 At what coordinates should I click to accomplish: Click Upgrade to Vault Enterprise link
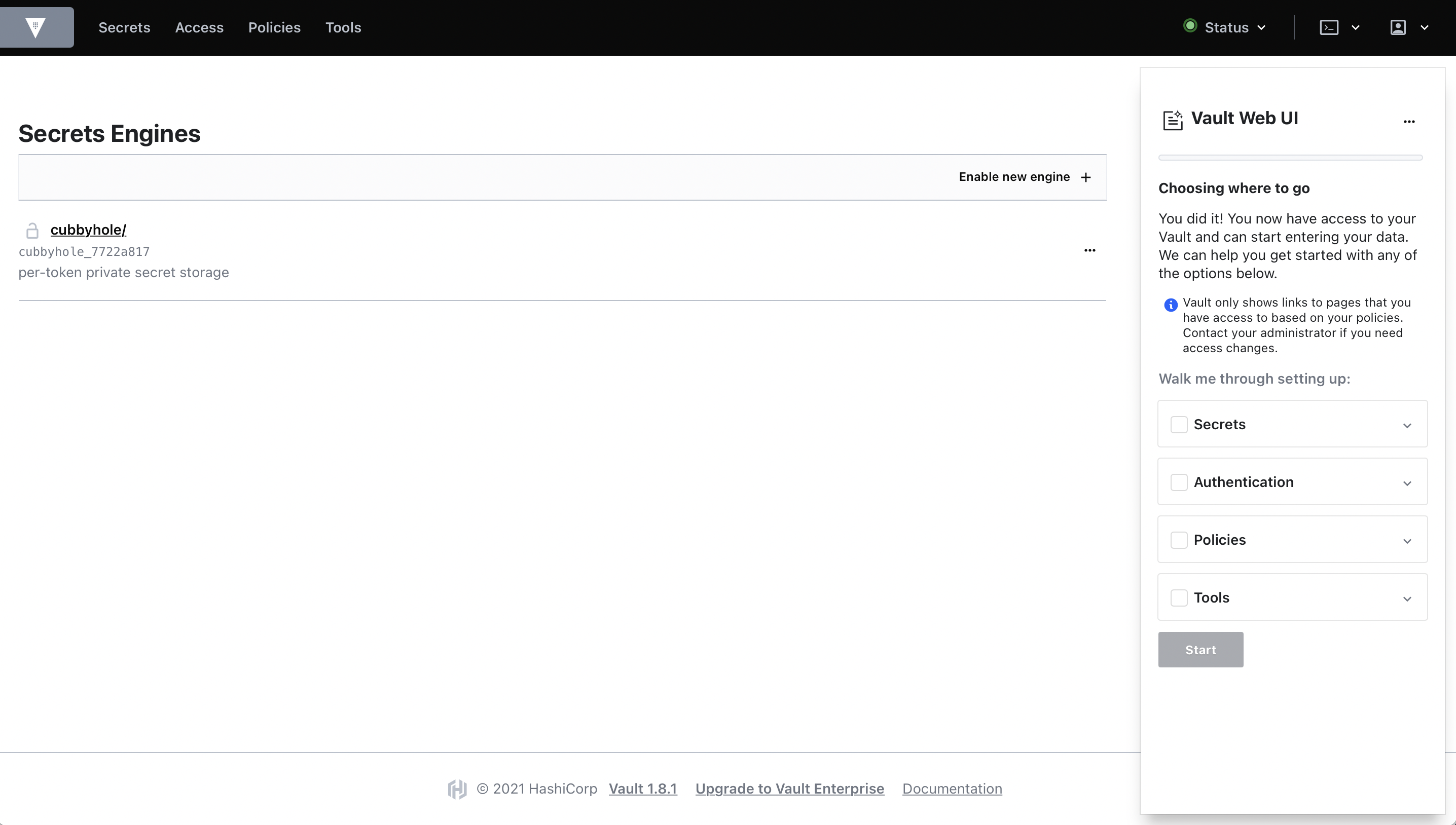point(789,789)
